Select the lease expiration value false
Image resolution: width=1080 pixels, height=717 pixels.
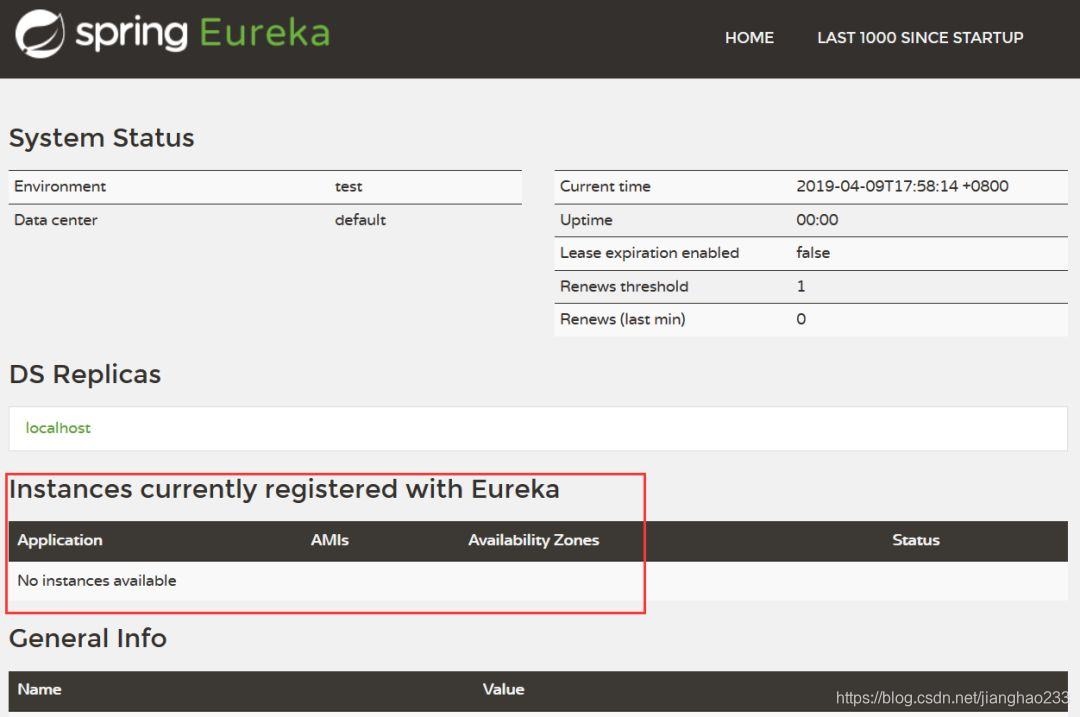coord(813,253)
